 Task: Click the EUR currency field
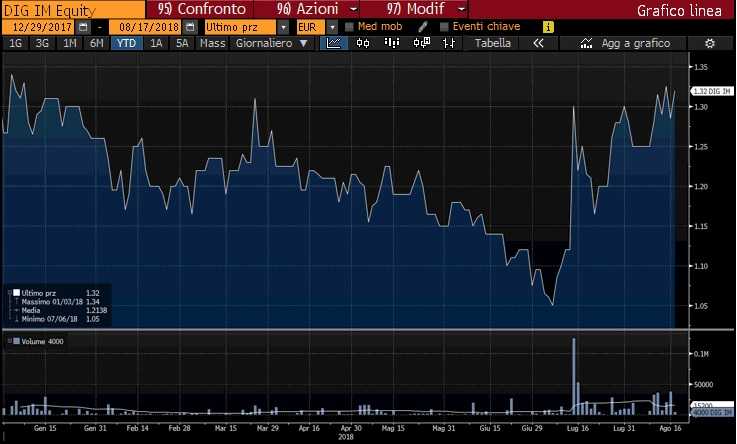tap(311, 27)
